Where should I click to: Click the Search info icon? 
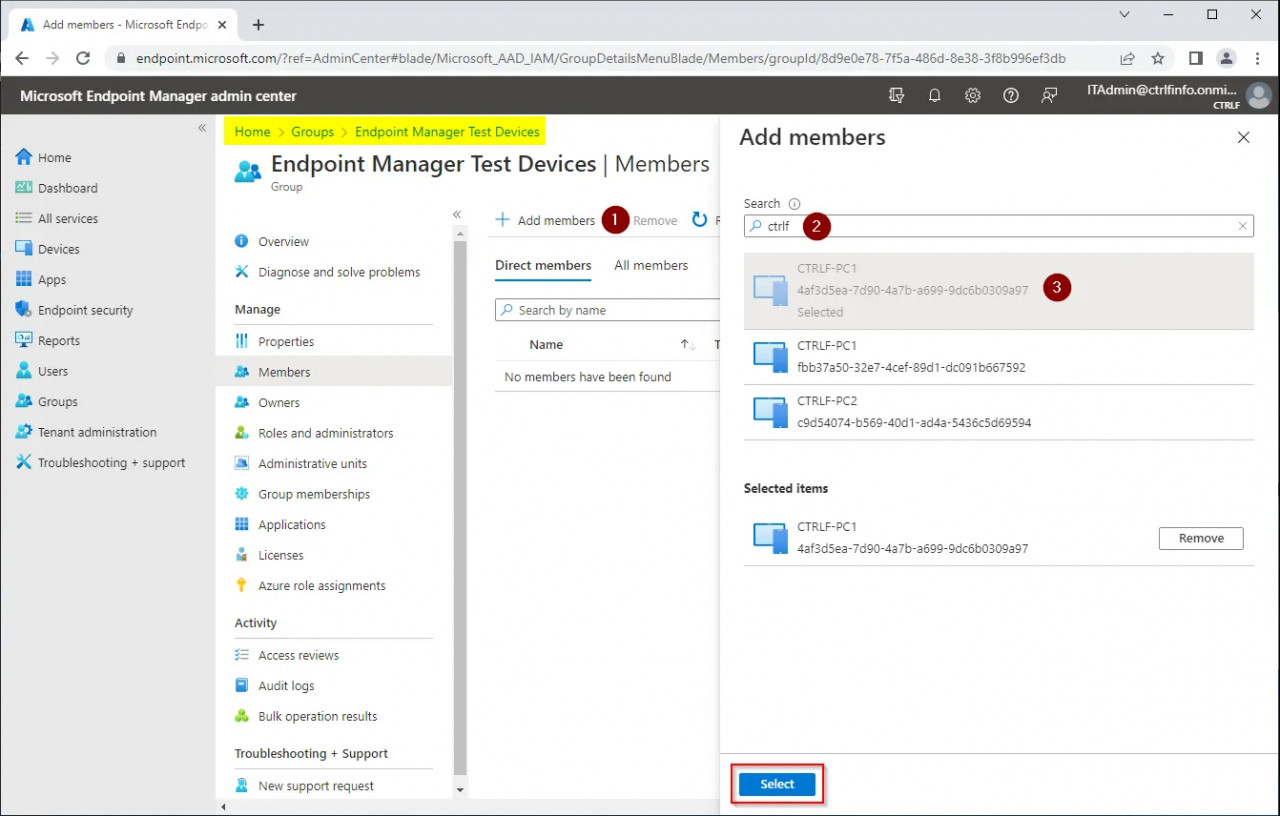pyautogui.click(x=795, y=204)
